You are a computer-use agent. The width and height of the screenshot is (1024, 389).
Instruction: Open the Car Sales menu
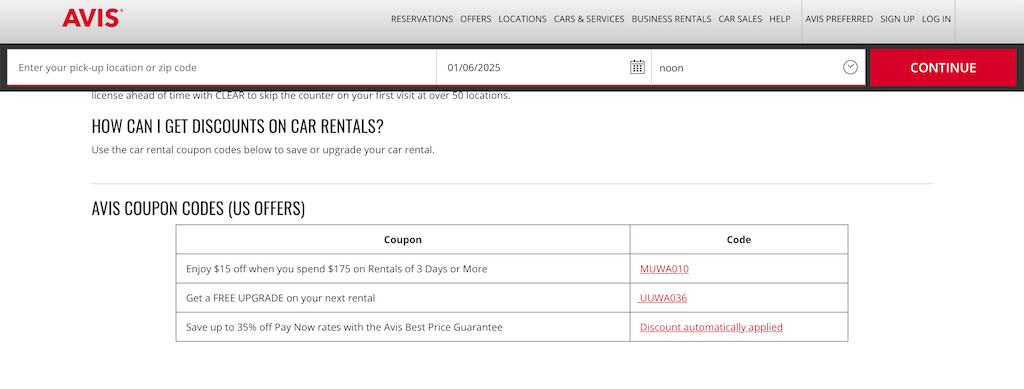740,19
